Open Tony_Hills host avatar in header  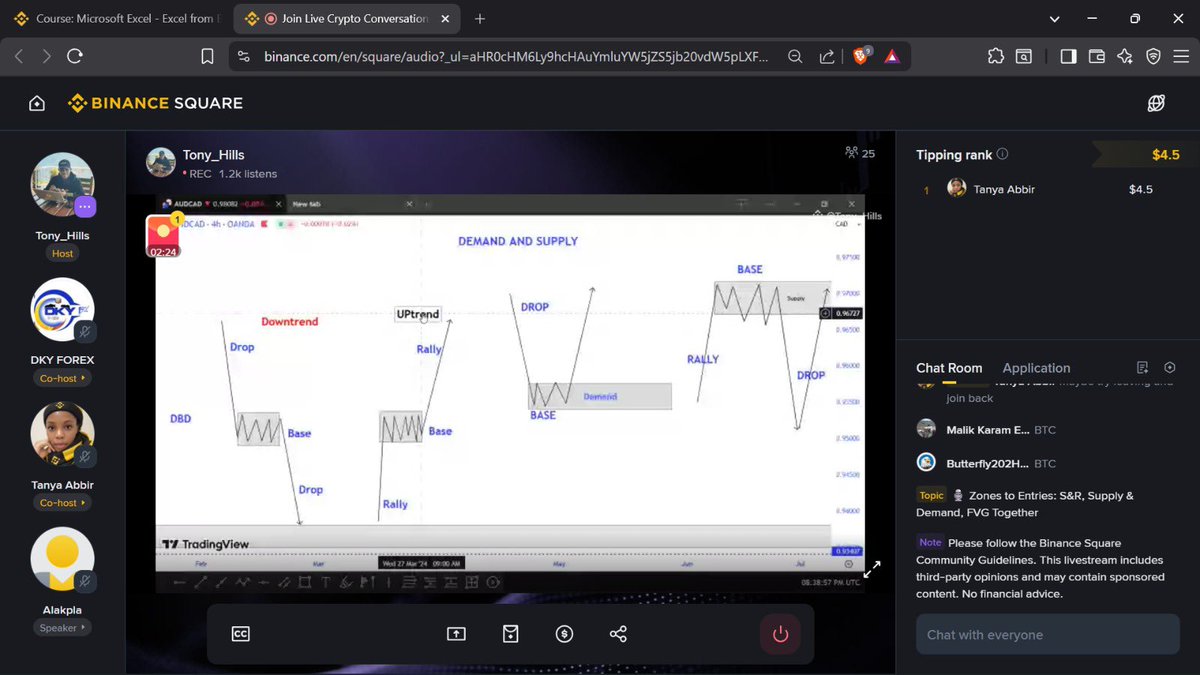click(161, 162)
